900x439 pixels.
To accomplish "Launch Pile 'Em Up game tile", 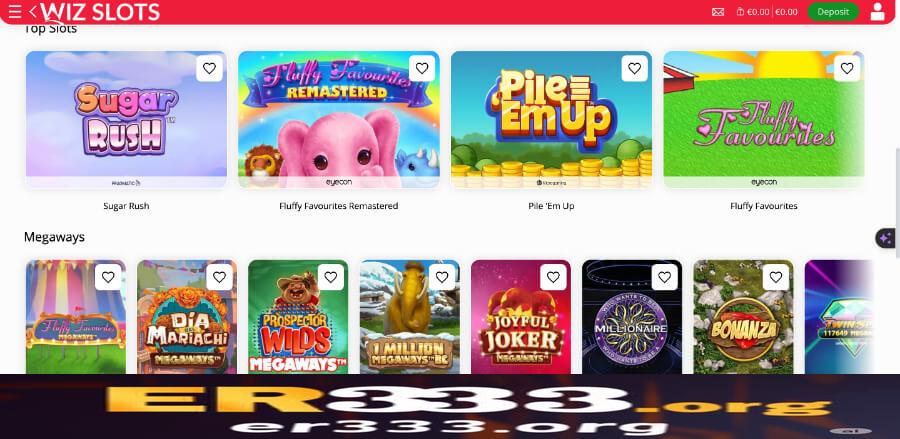I will (551, 119).
